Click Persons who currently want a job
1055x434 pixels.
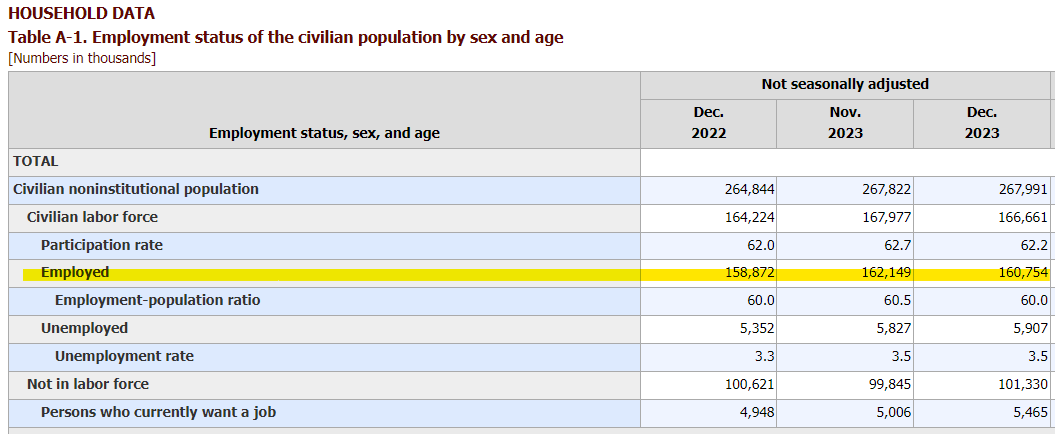(158, 412)
